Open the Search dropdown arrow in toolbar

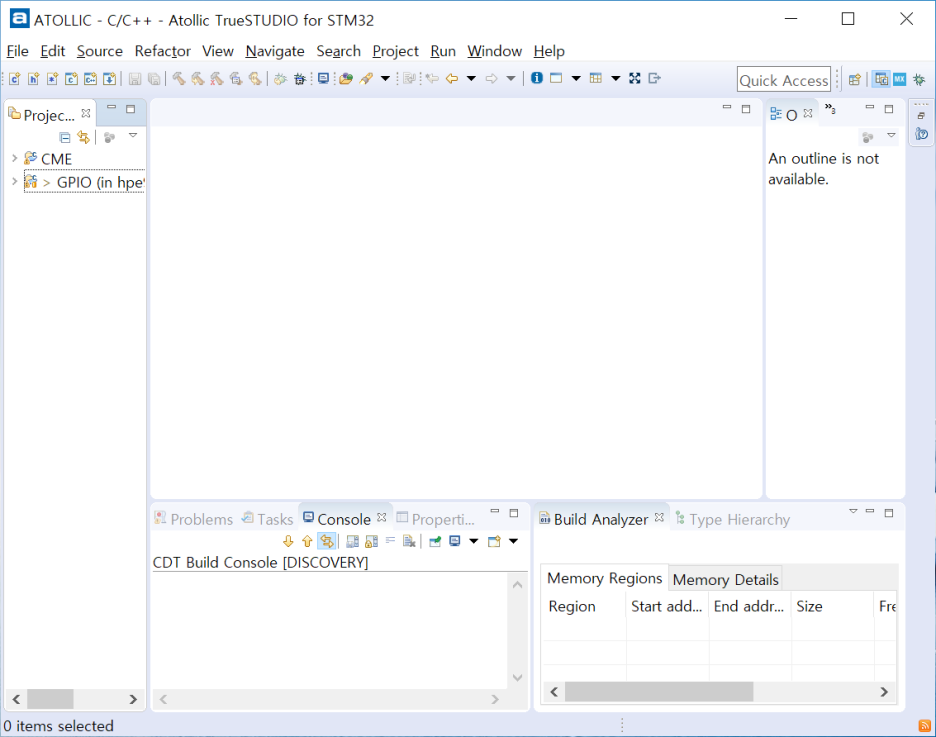tap(385, 78)
